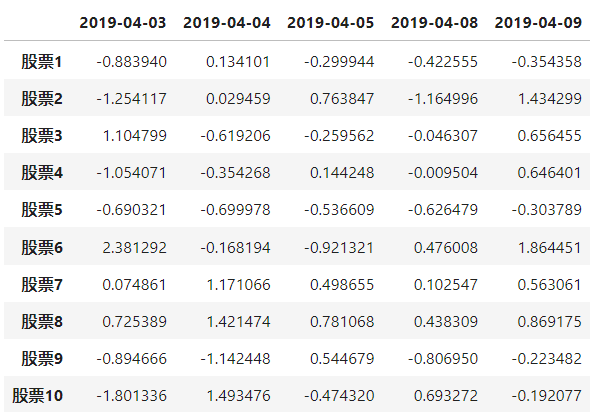Select the cell with value 1.434299
601x412 pixels.
(550, 99)
